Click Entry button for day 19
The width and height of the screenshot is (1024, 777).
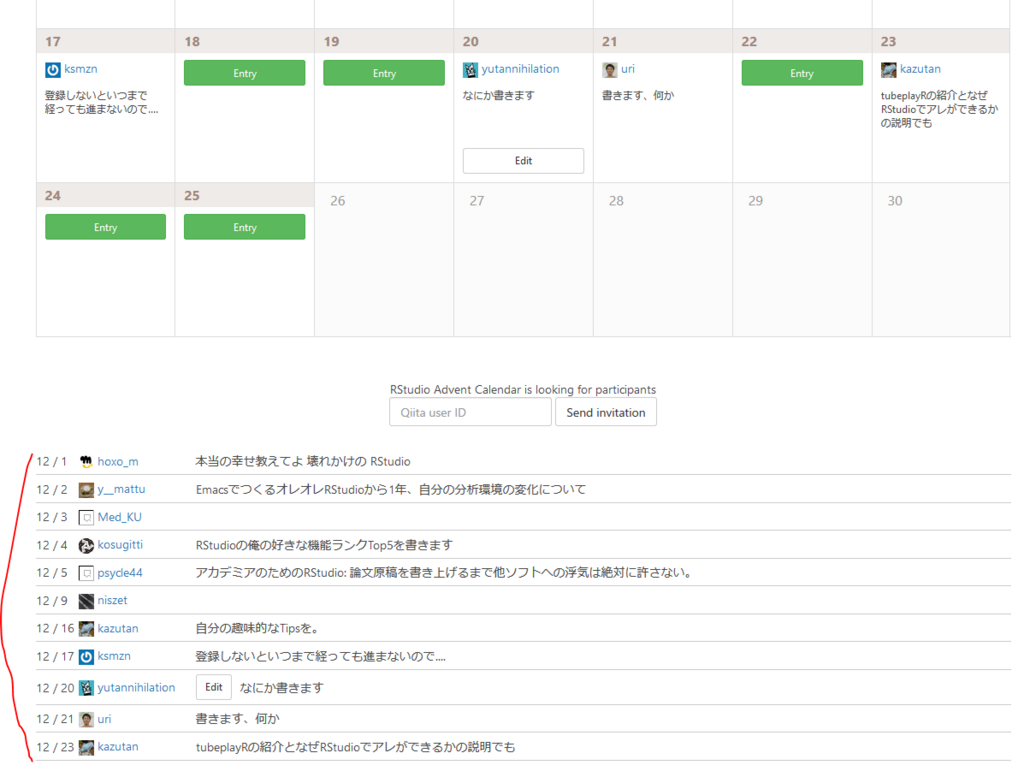[x=384, y=73]
